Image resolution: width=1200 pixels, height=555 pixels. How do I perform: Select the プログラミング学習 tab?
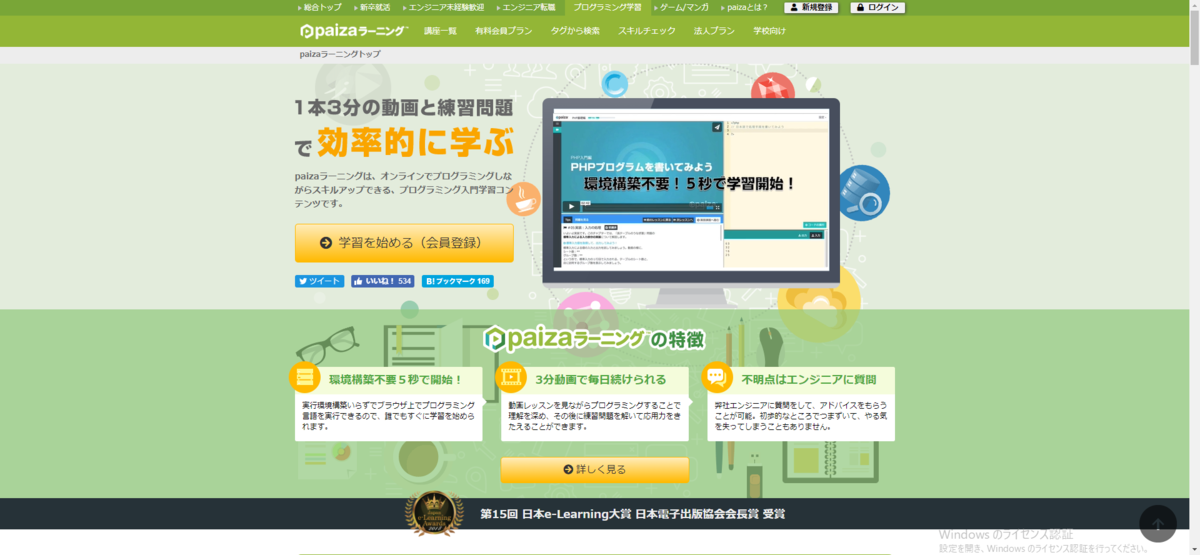607,7
